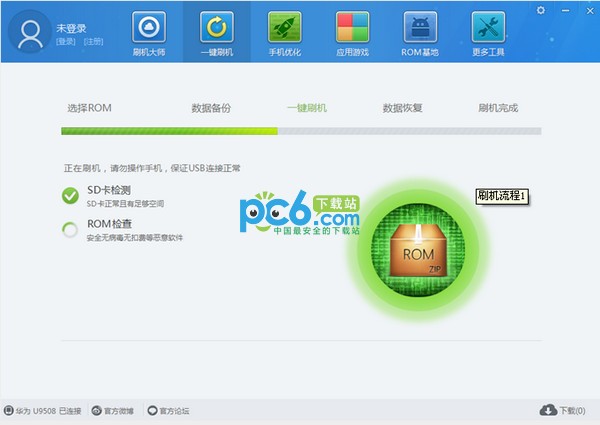
Task: Click the 未登录 account name text
Action: (x=71, y=28)
